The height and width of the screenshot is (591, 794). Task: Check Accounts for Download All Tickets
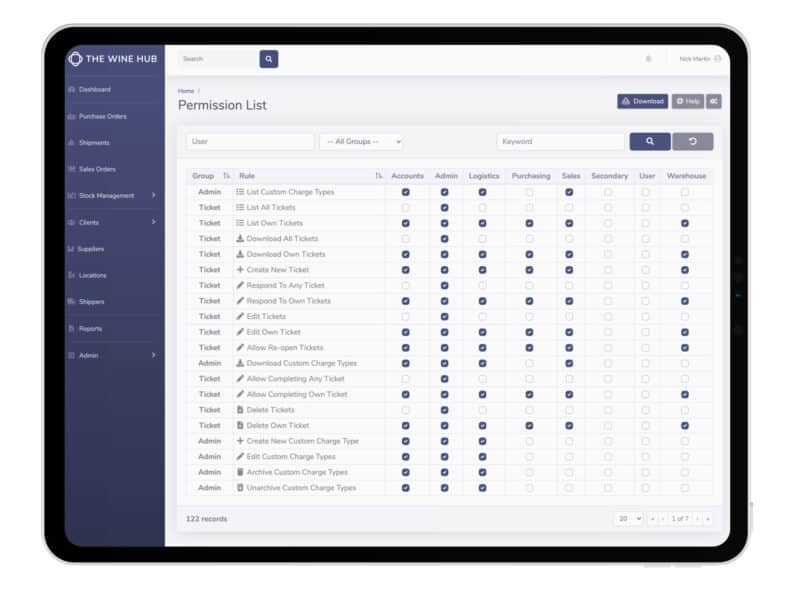tap(406, 239)
